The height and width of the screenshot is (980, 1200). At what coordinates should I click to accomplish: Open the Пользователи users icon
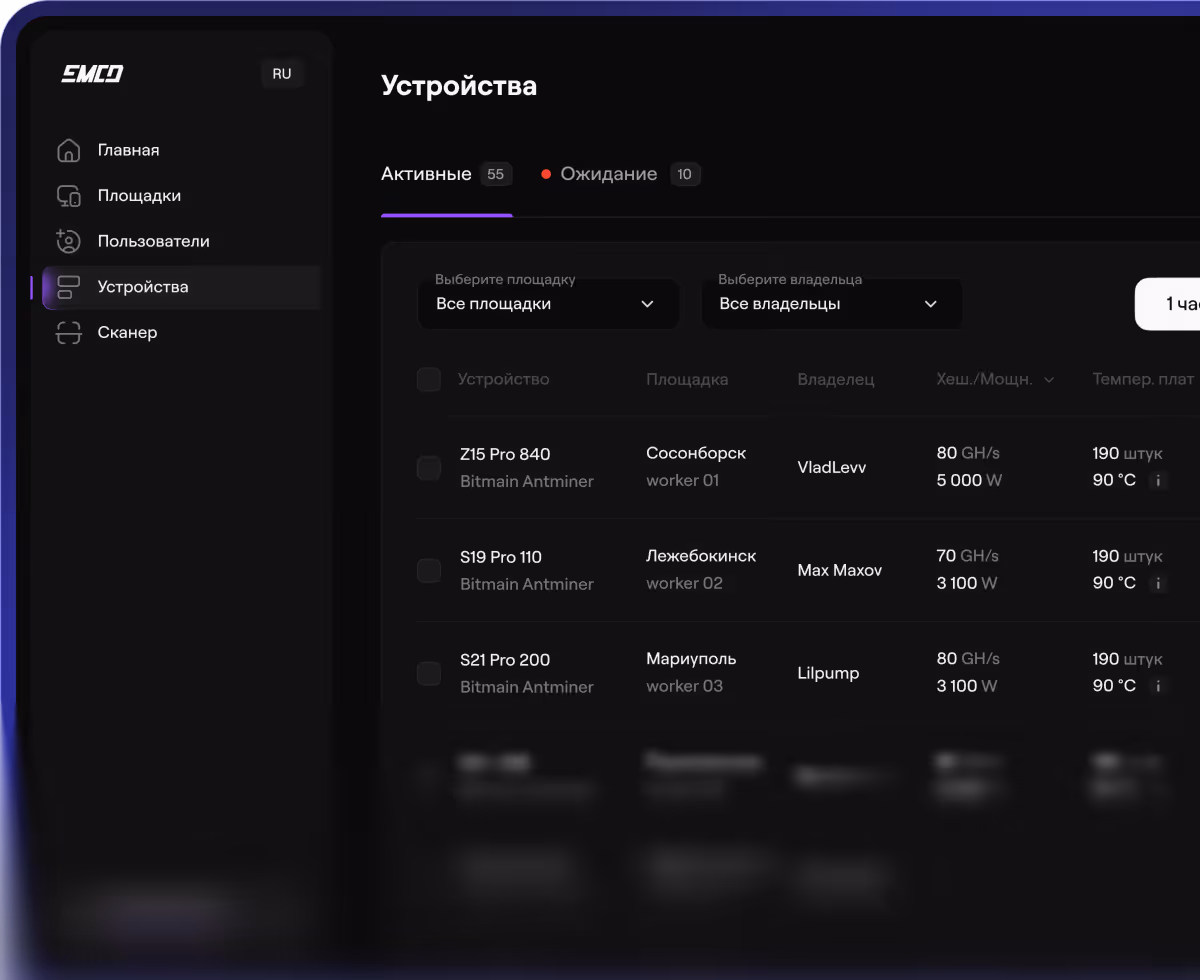point(68,241)
